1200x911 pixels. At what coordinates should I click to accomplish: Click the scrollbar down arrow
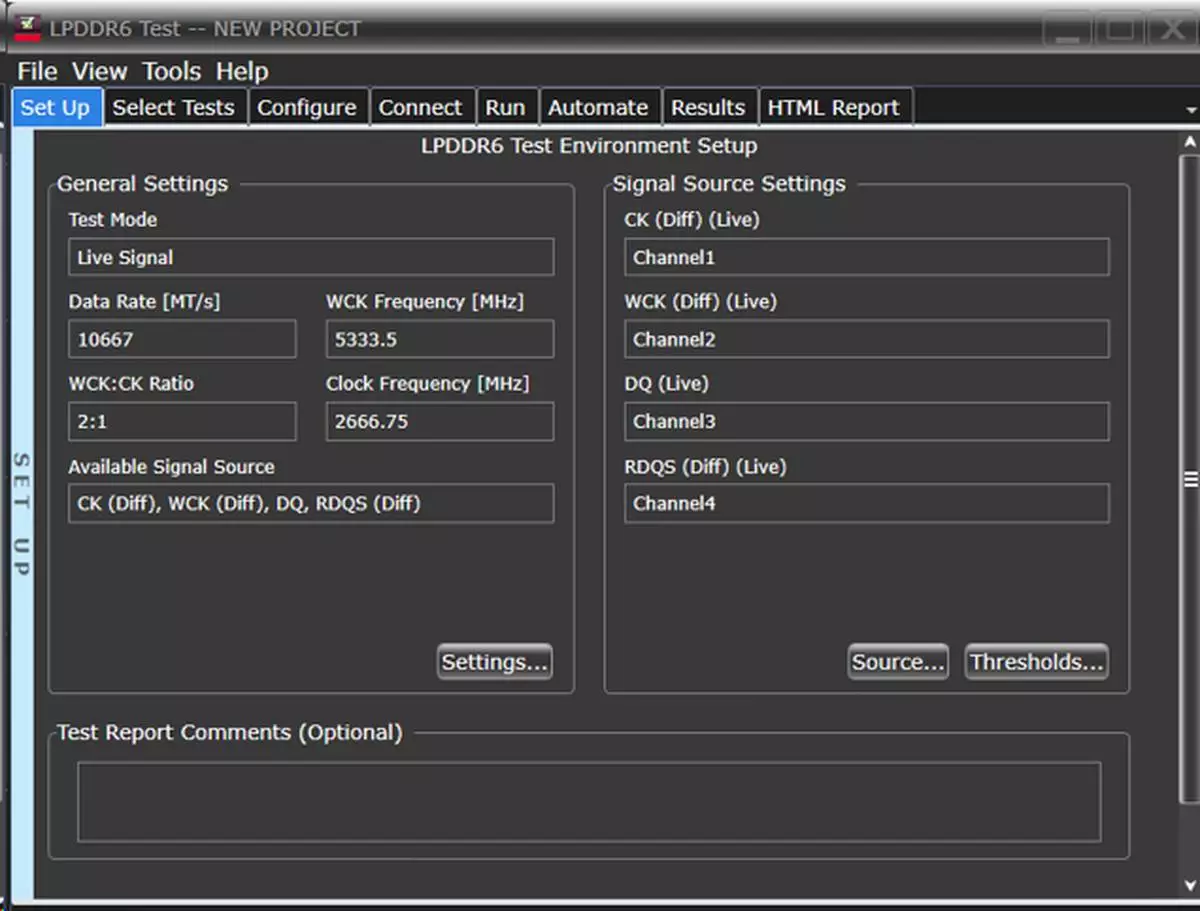1189,885
